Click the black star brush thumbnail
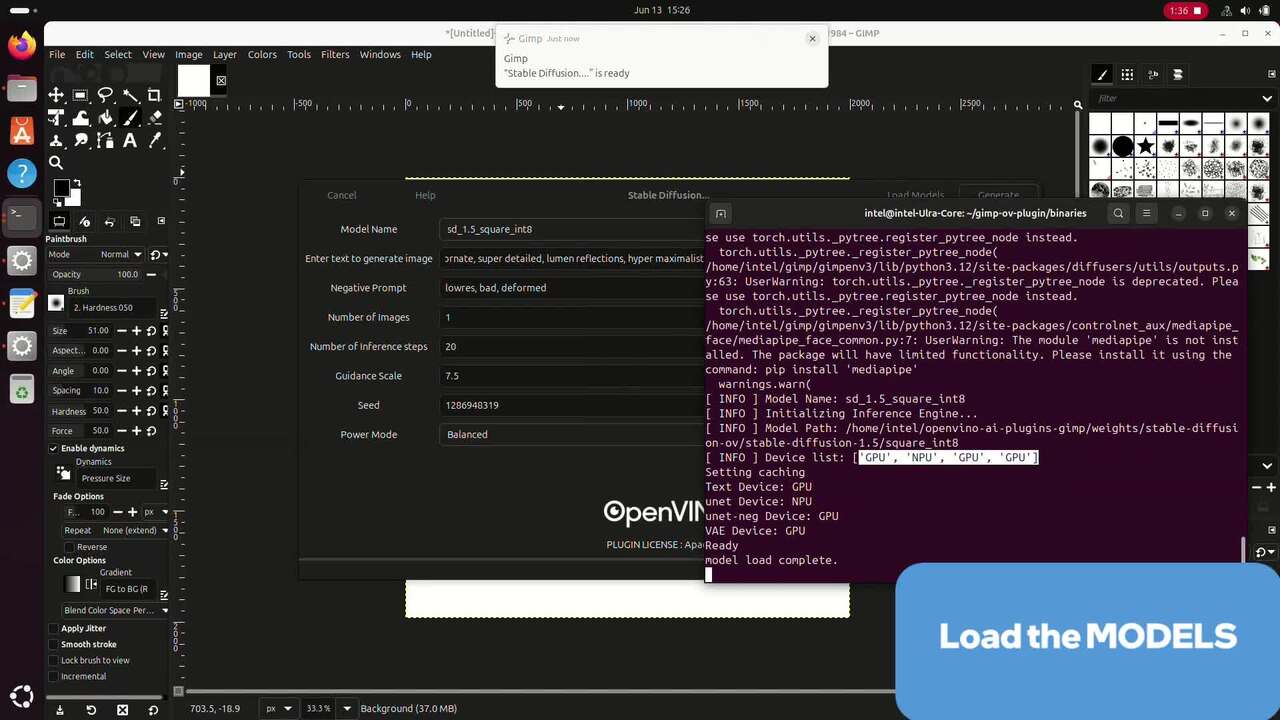1280x720 pixels. pos(1145,147)
